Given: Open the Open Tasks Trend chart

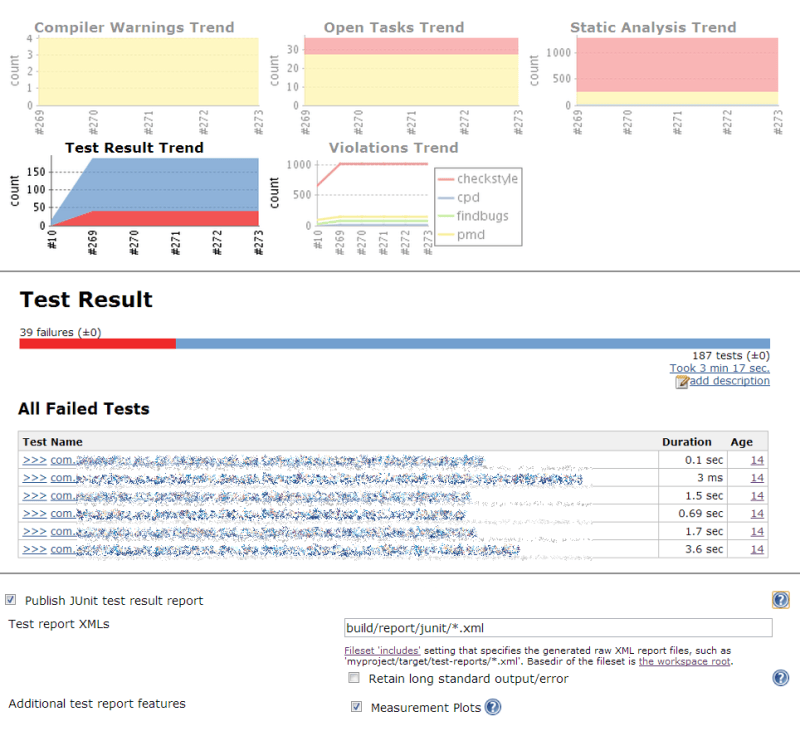Looking at the screenshot, I should click(x=394, y=77).
